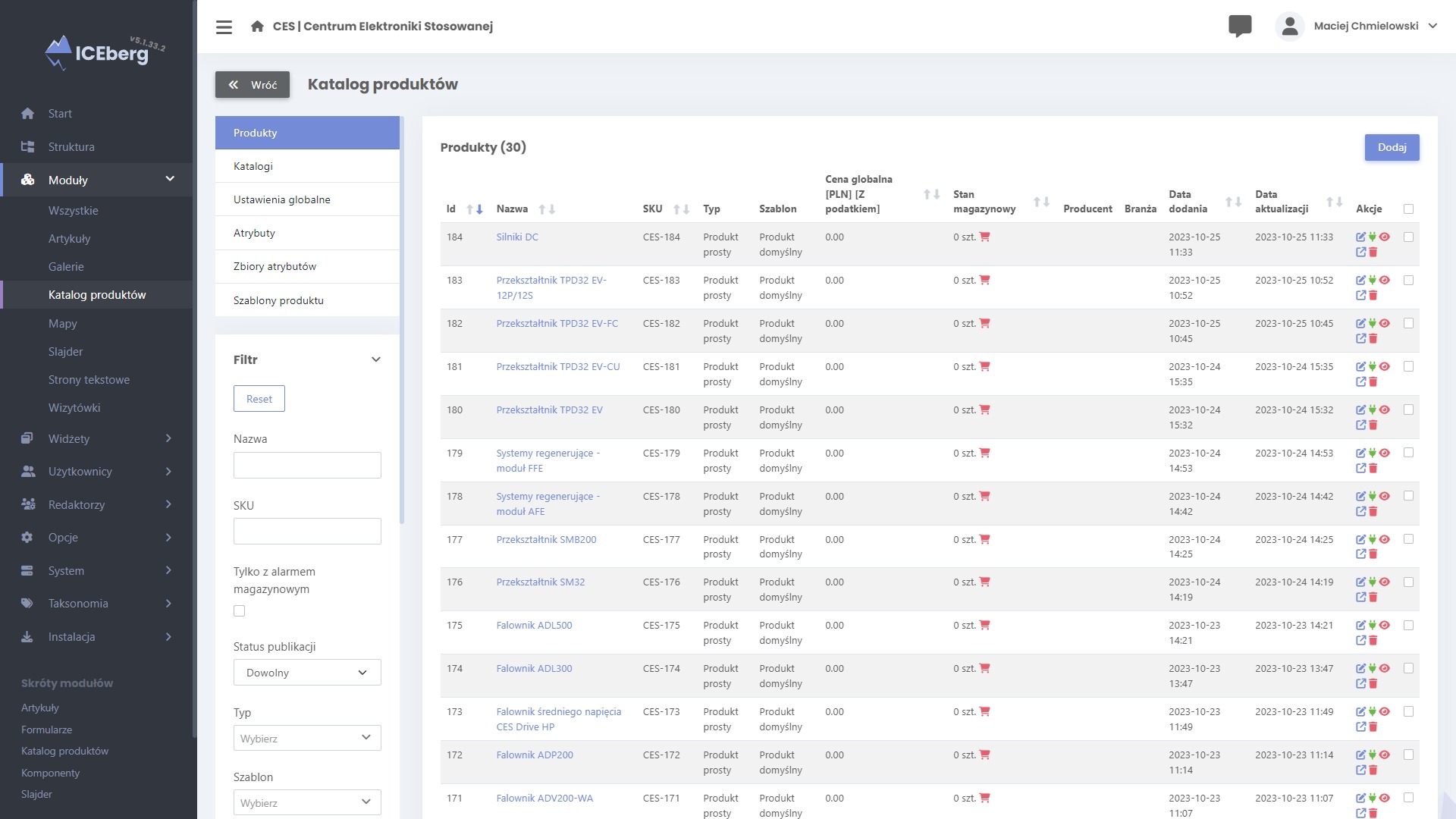Click the home icon beside CES title
Image resolution: width=1456 pixels, height=819 pixels.
tap(257, 27)
